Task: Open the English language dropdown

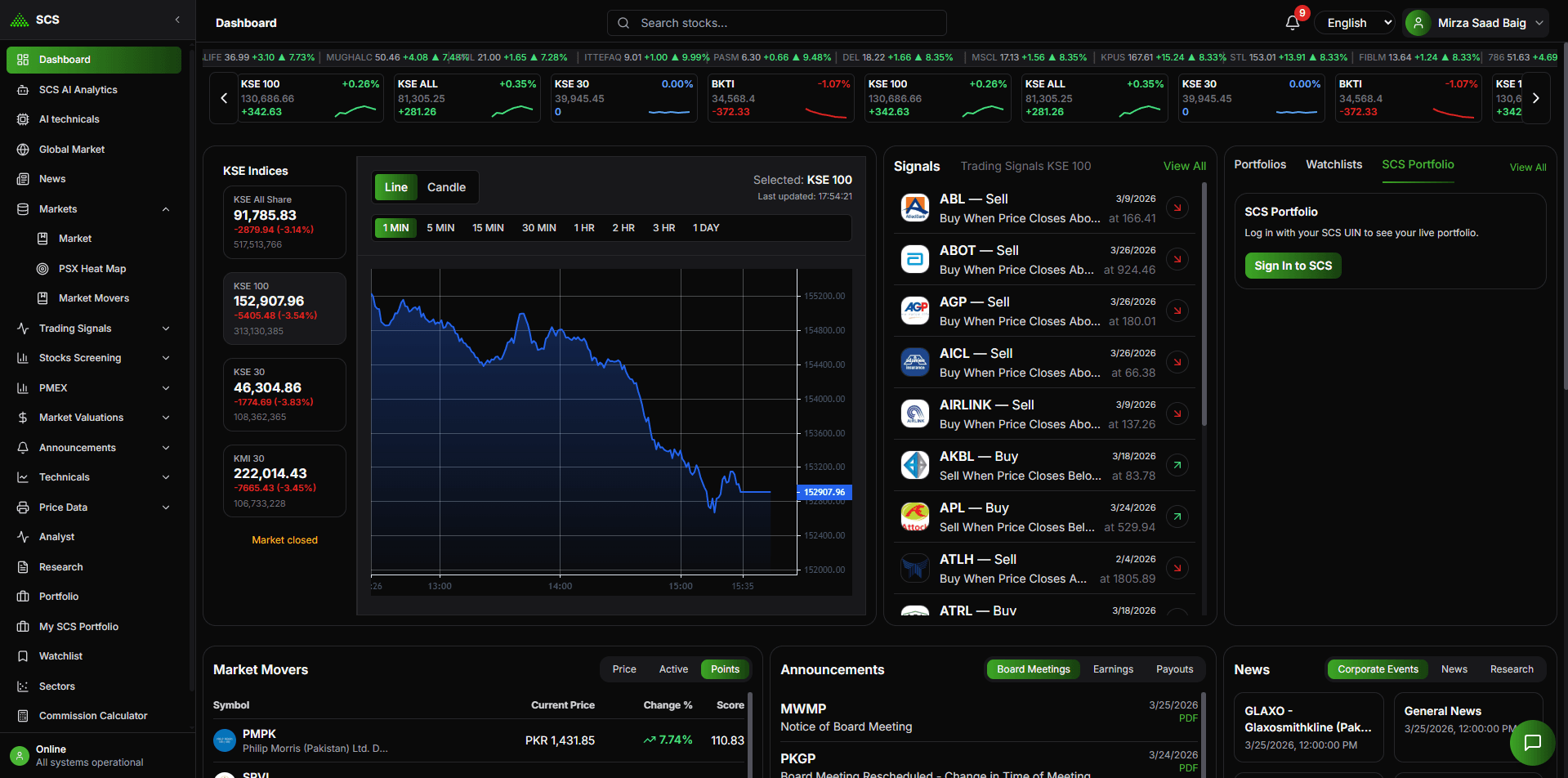Action: (x=1355, y=23)
